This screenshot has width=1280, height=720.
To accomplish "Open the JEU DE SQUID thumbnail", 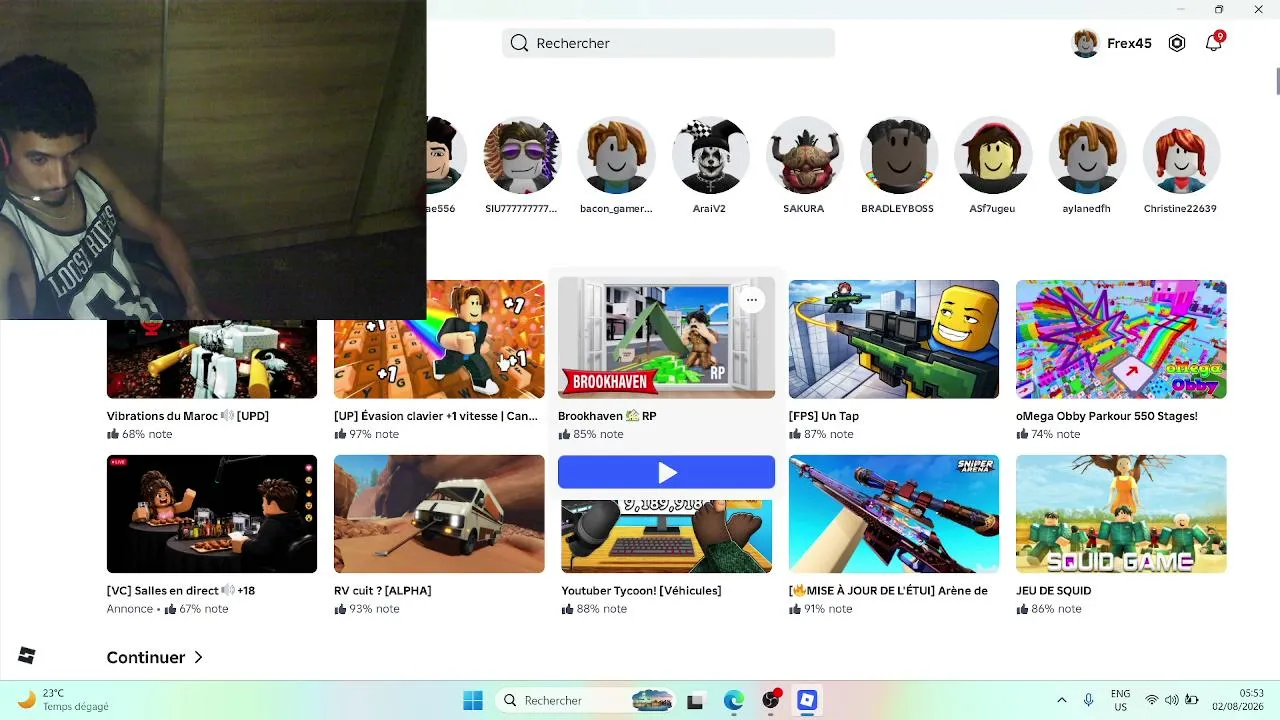I will 1121,514.
